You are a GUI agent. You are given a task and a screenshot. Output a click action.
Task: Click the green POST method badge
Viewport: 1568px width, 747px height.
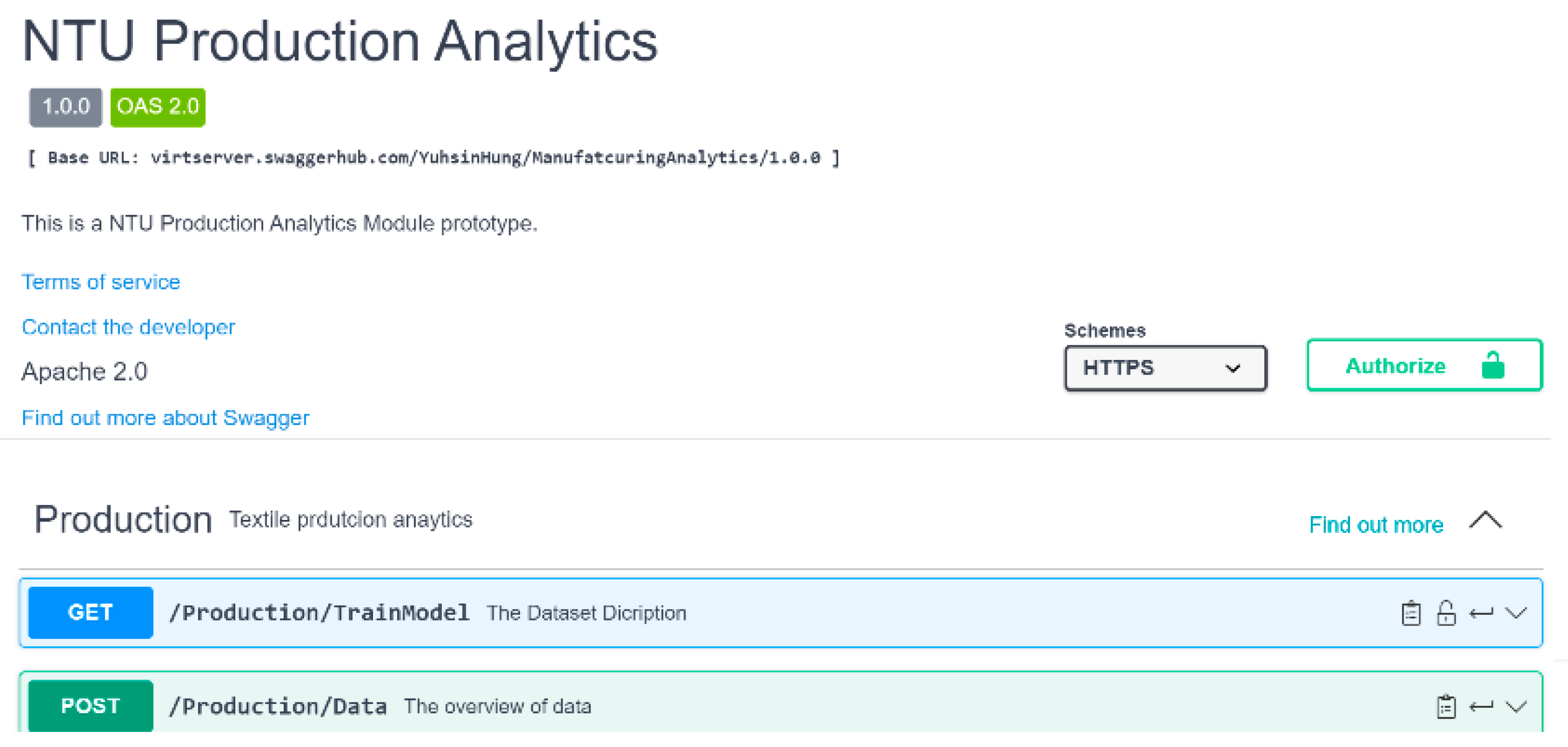90,706
